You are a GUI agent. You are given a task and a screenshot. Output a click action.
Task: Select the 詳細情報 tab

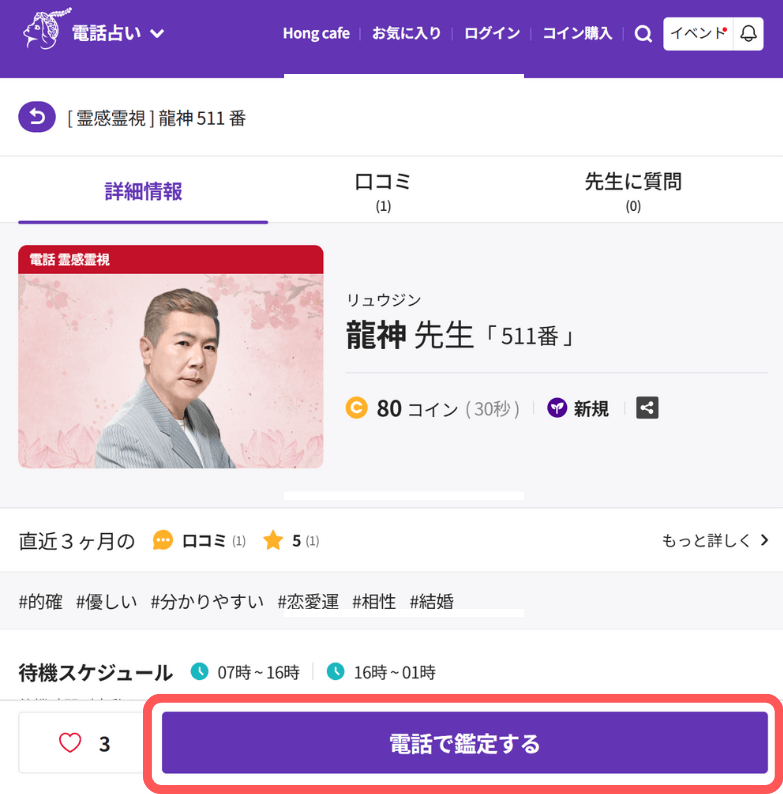click(143, 191)
